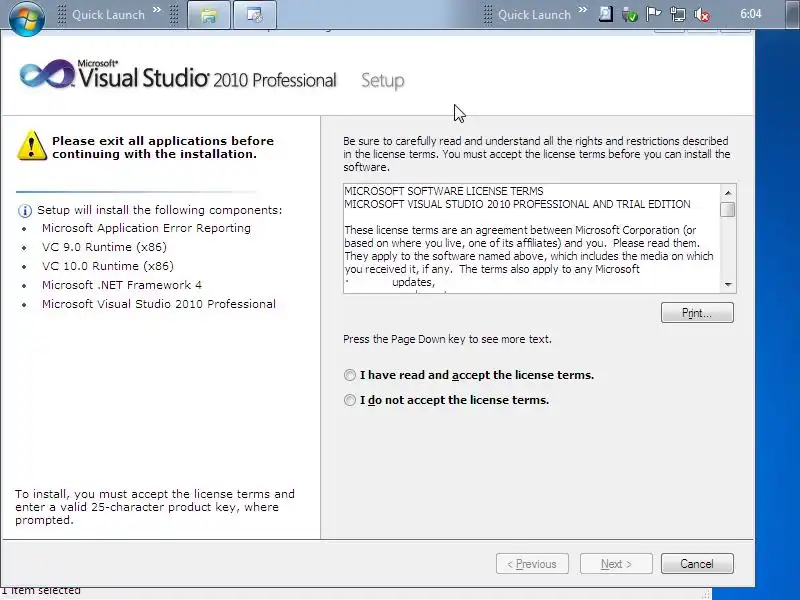This screenshot has height=600, width=800.
Task: Click the license text scroll up arrow
Action: [728, 193]
